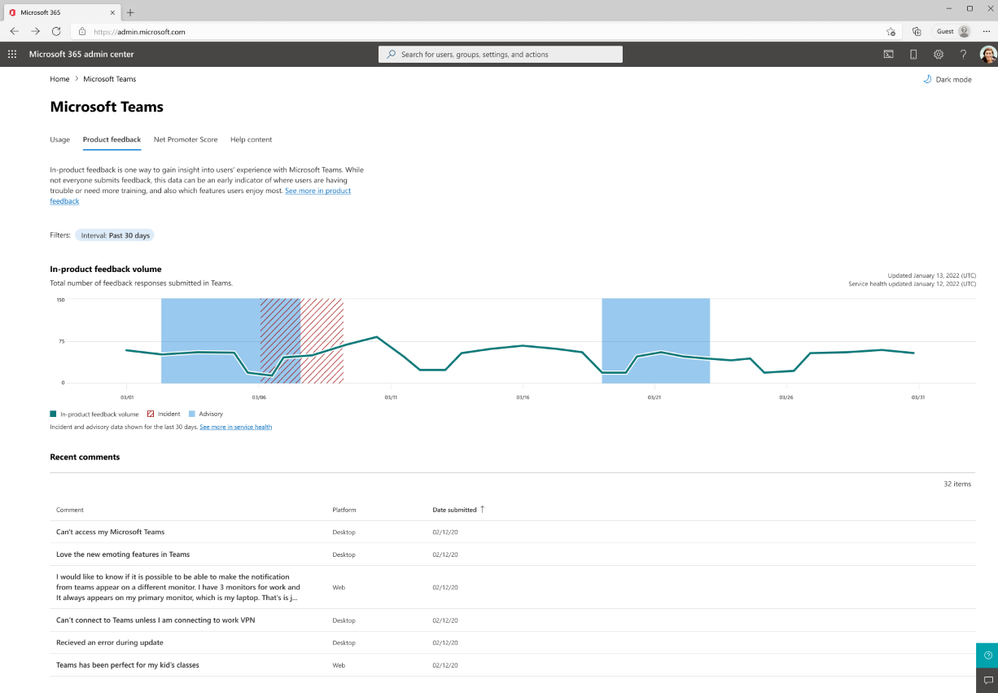Close the Microsoft 365 browser tab
Screen dimensions: 998x693
pyautogui.click(x=113, y=12)
